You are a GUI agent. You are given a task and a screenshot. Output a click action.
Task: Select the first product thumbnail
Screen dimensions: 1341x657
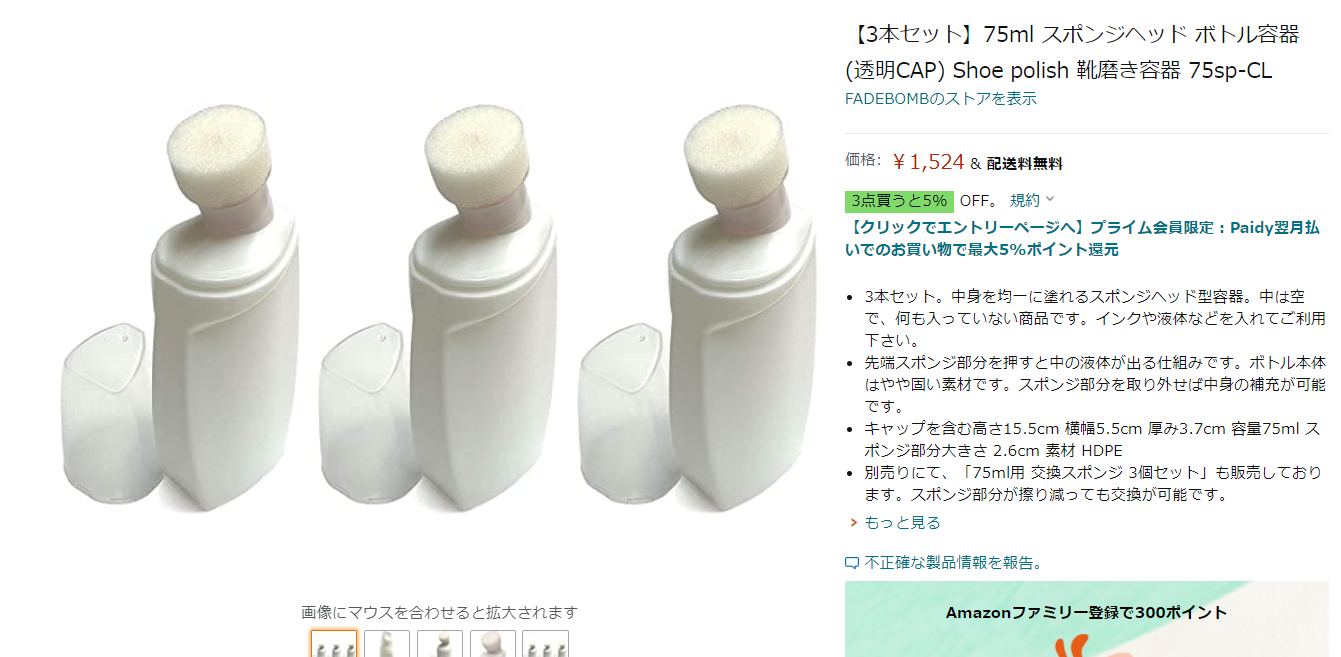pos(334,644)
